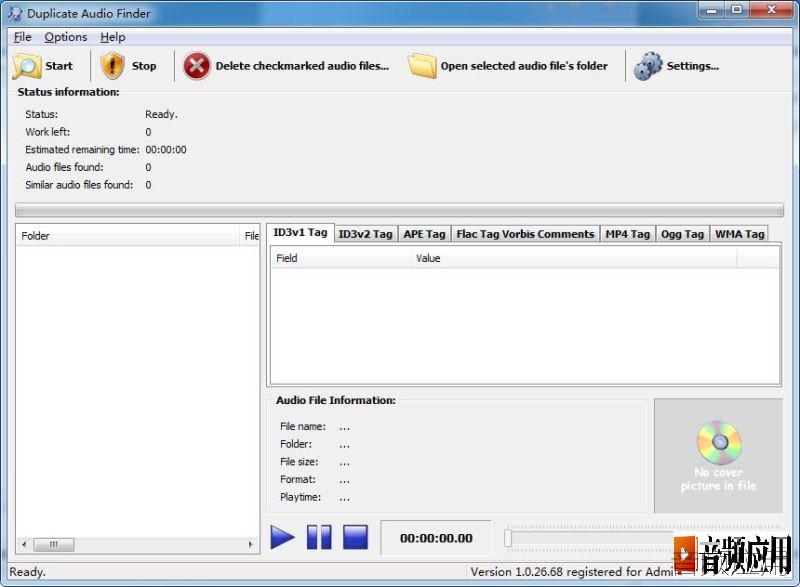Click the 00:00:00.00 playback time display
800x587 pixels.
(x=436, y=538)
